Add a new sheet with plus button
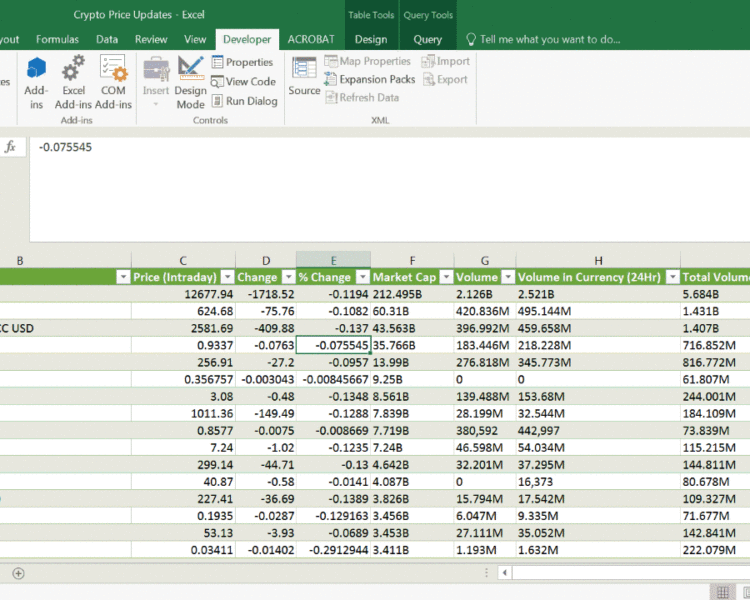This screenshot has width=750, height=600. (18, 573)
